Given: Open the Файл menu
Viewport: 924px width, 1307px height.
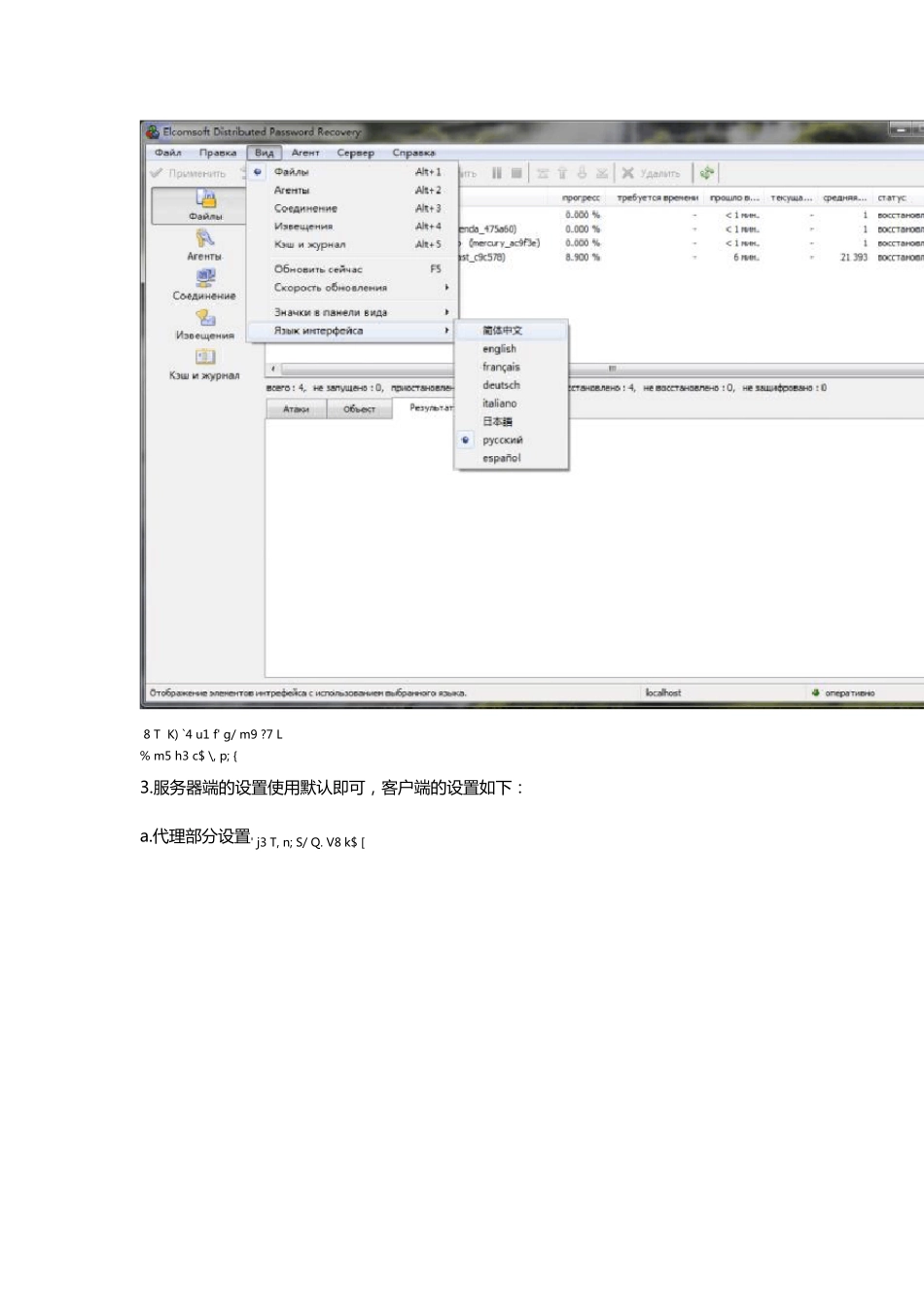Looking at the screenshot, I should (167, 153).
